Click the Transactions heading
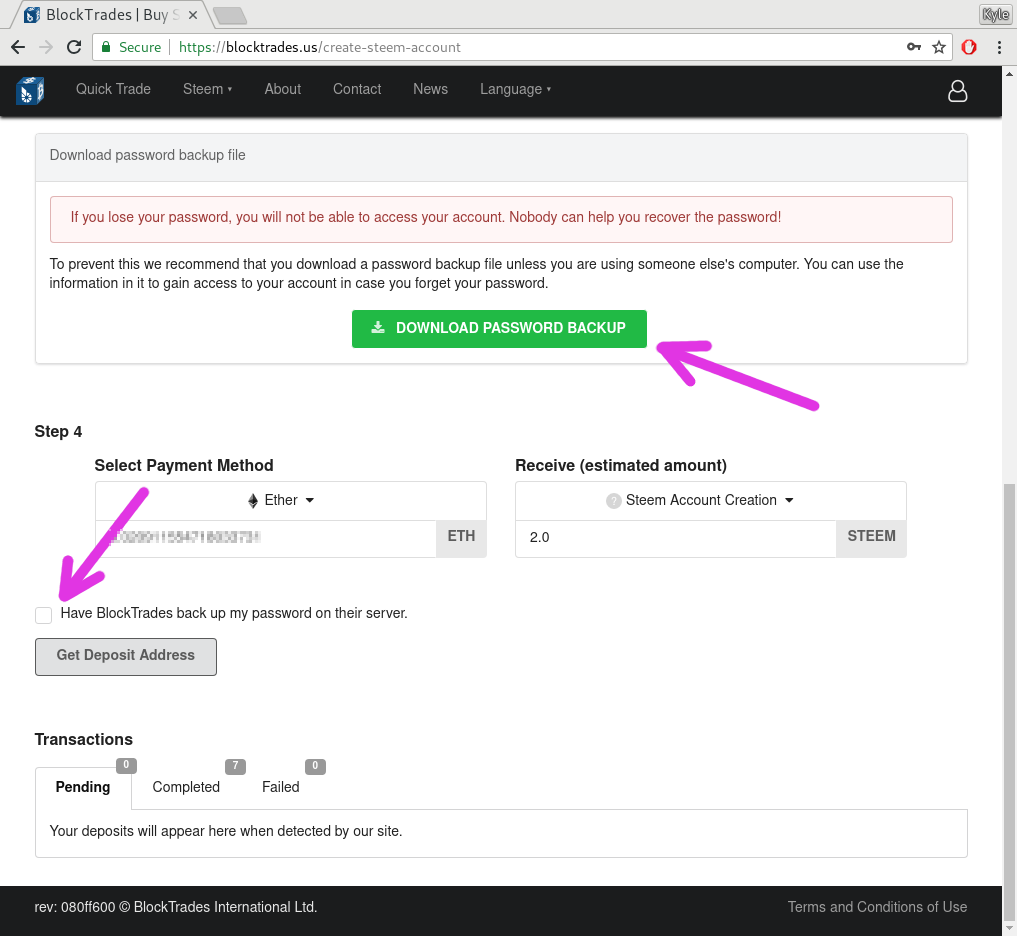 (x=84, y=739)
